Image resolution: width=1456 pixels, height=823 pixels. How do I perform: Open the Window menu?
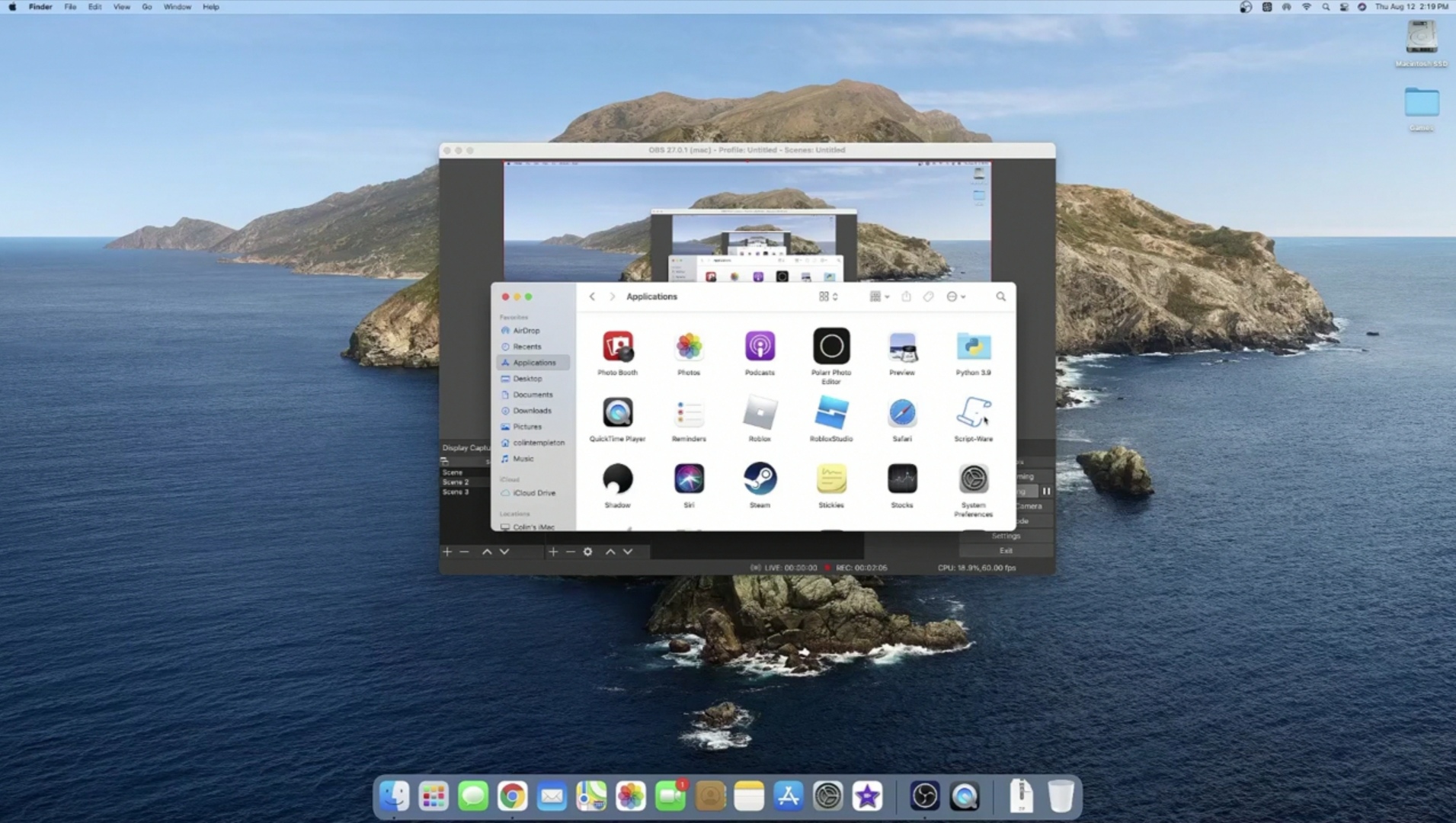click(x=178, y=7)
